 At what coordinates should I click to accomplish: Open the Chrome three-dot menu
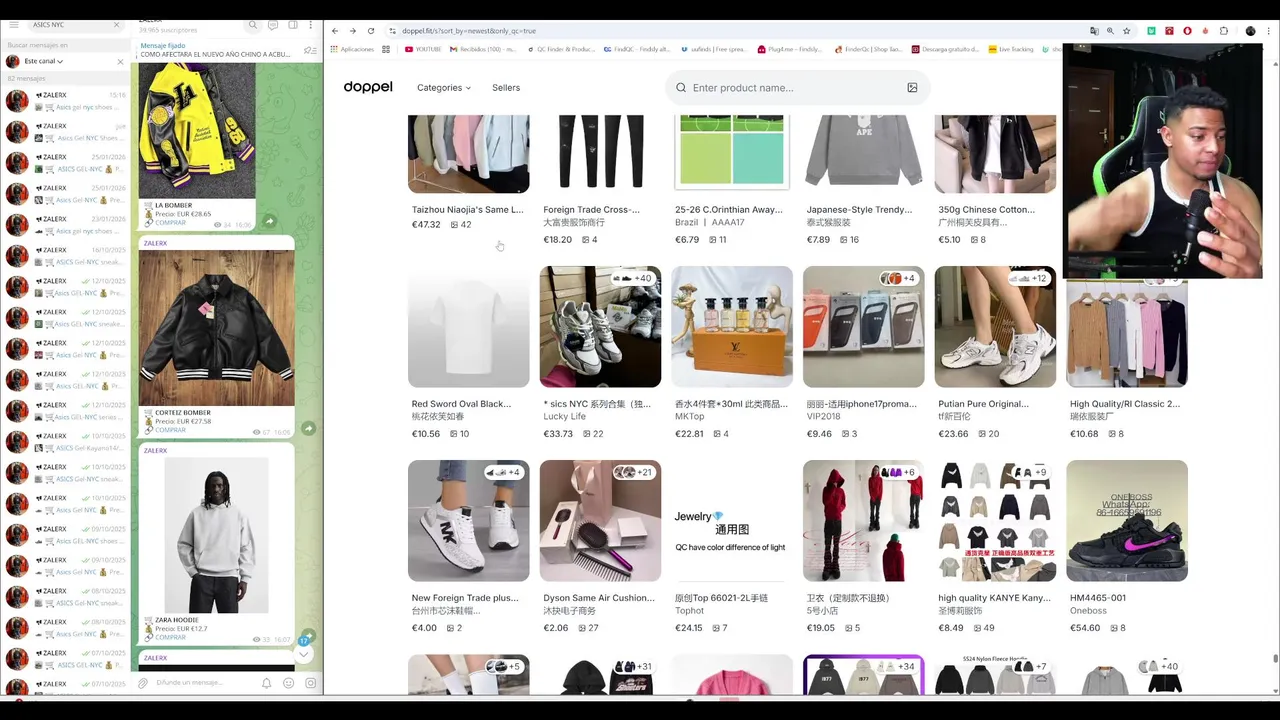(1270, 31)
